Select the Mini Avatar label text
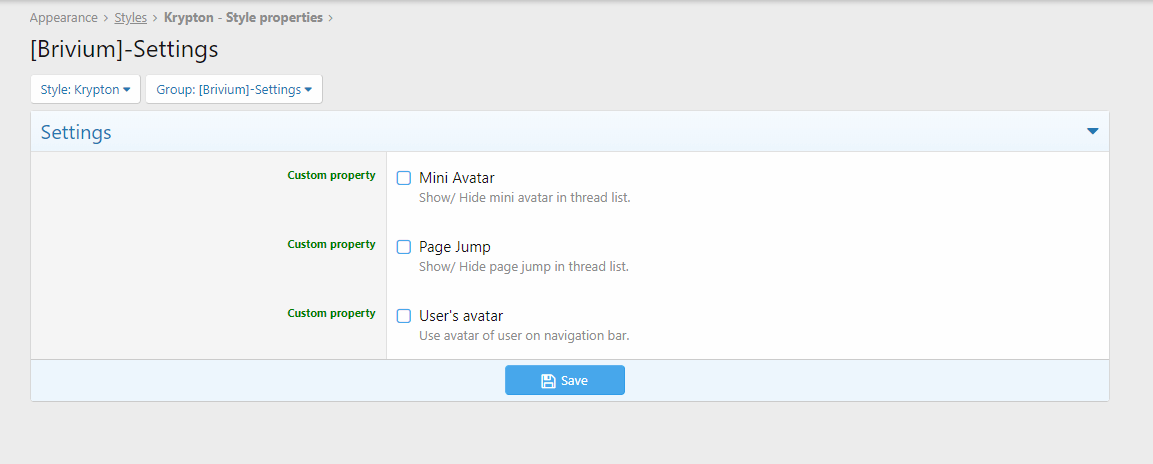This screenshot has height=464, width=1153. pyautogui.click(x=457, y=178)
